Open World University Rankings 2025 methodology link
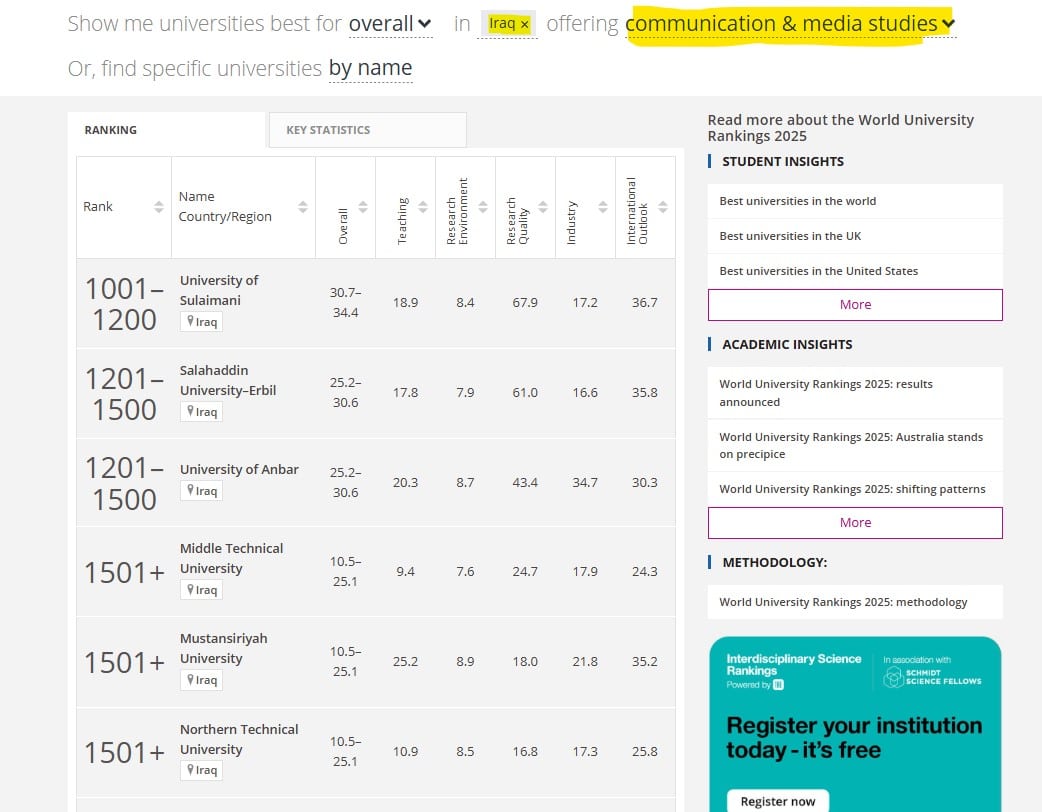This screenshot has height=812, width=1042. (x=843, y=602)
